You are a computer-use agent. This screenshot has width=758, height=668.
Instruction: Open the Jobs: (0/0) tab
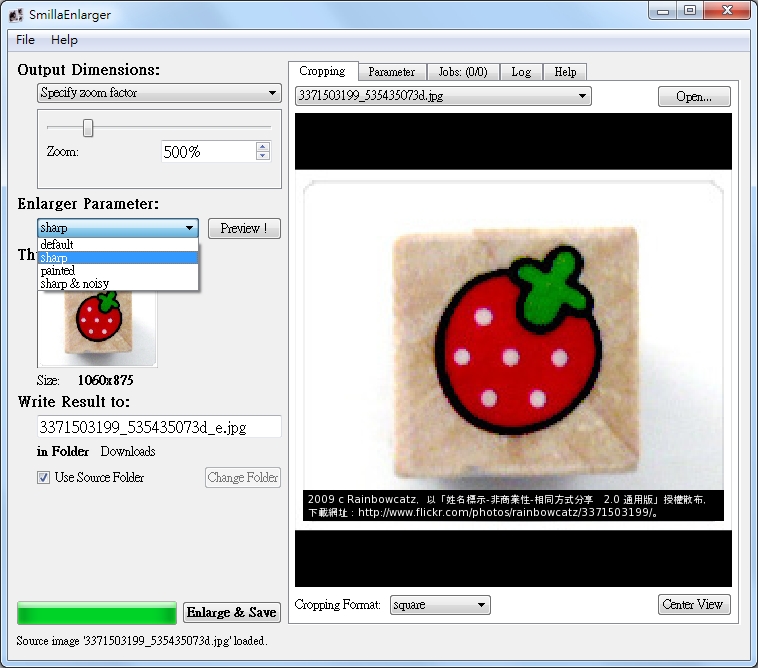(463, 72)
